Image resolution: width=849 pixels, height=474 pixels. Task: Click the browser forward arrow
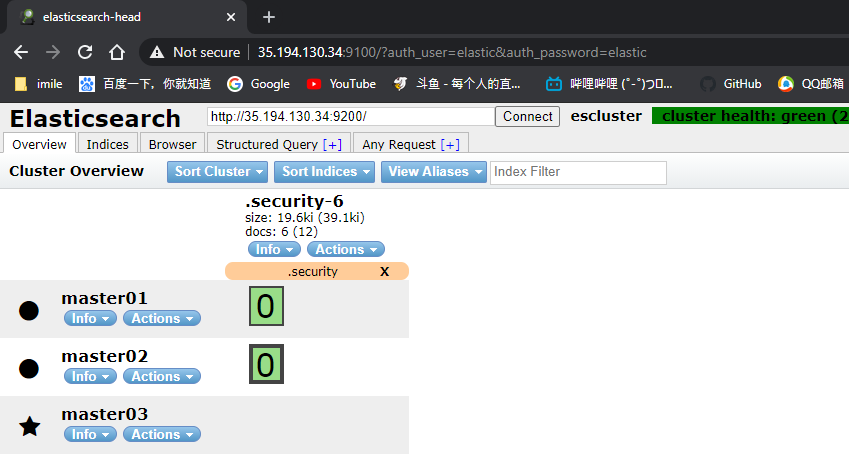coord(53,53)
